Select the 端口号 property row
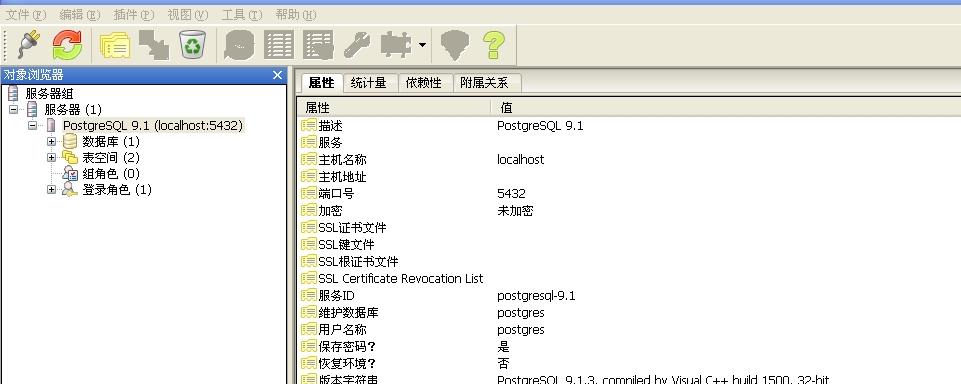The width and height of the screenshot is (961, 384). 629,194
